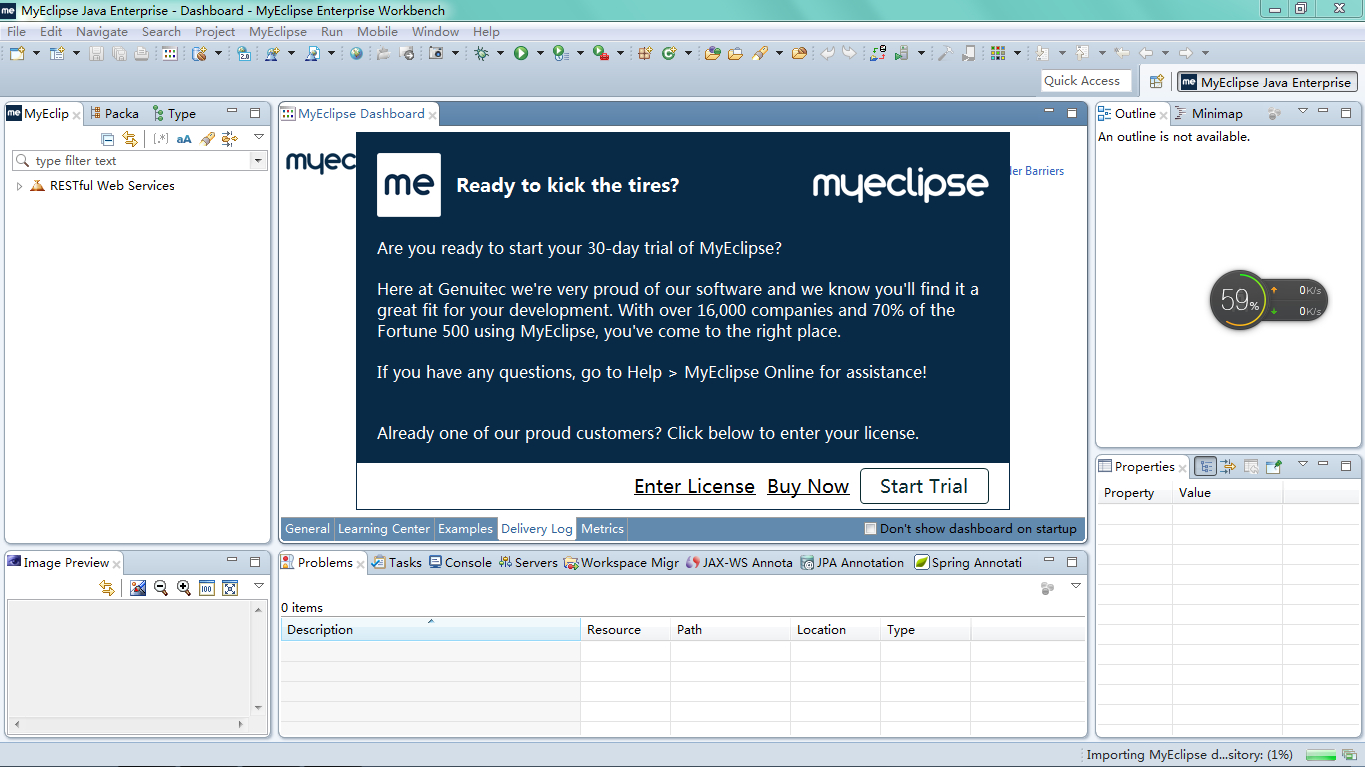Click the Run Last Tool briefcase icon

click(x=601, y=53)
